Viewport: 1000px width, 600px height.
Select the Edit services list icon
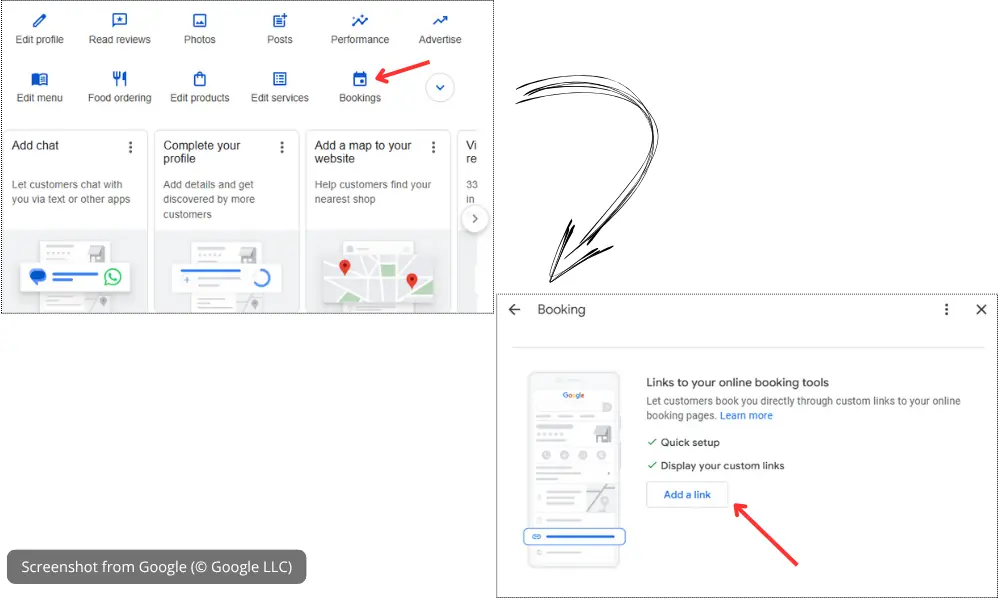279,77
